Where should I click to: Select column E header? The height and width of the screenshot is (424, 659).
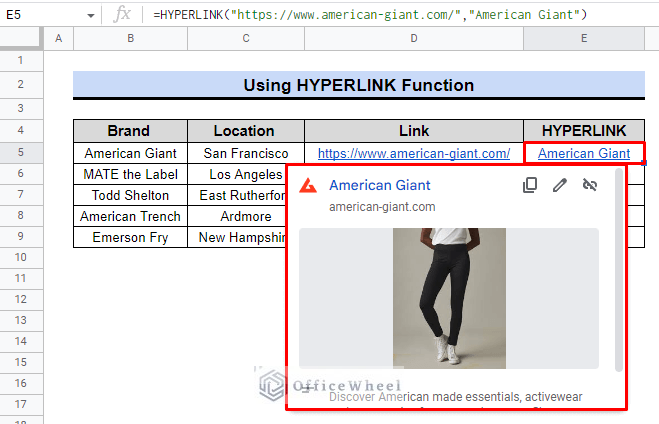tap(584, 39)
